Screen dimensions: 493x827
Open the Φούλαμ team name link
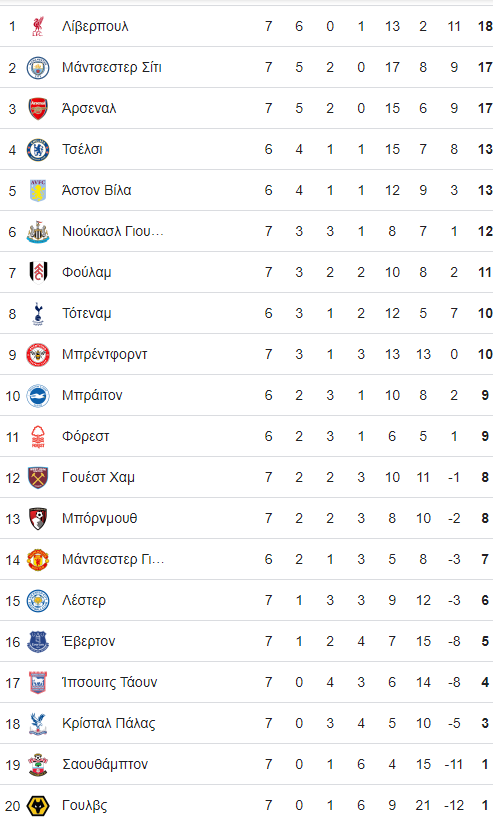87,273
